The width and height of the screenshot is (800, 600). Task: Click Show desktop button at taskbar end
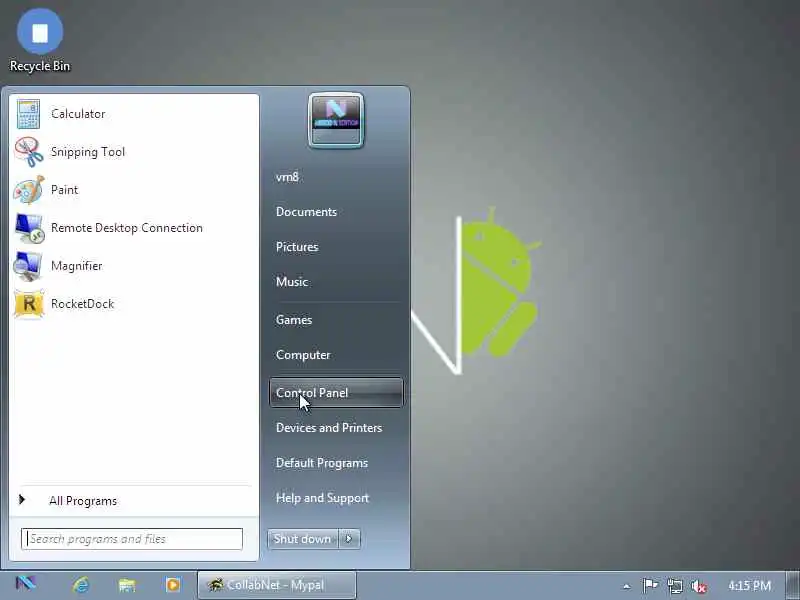pyautogui.click(x=793, y=585)
